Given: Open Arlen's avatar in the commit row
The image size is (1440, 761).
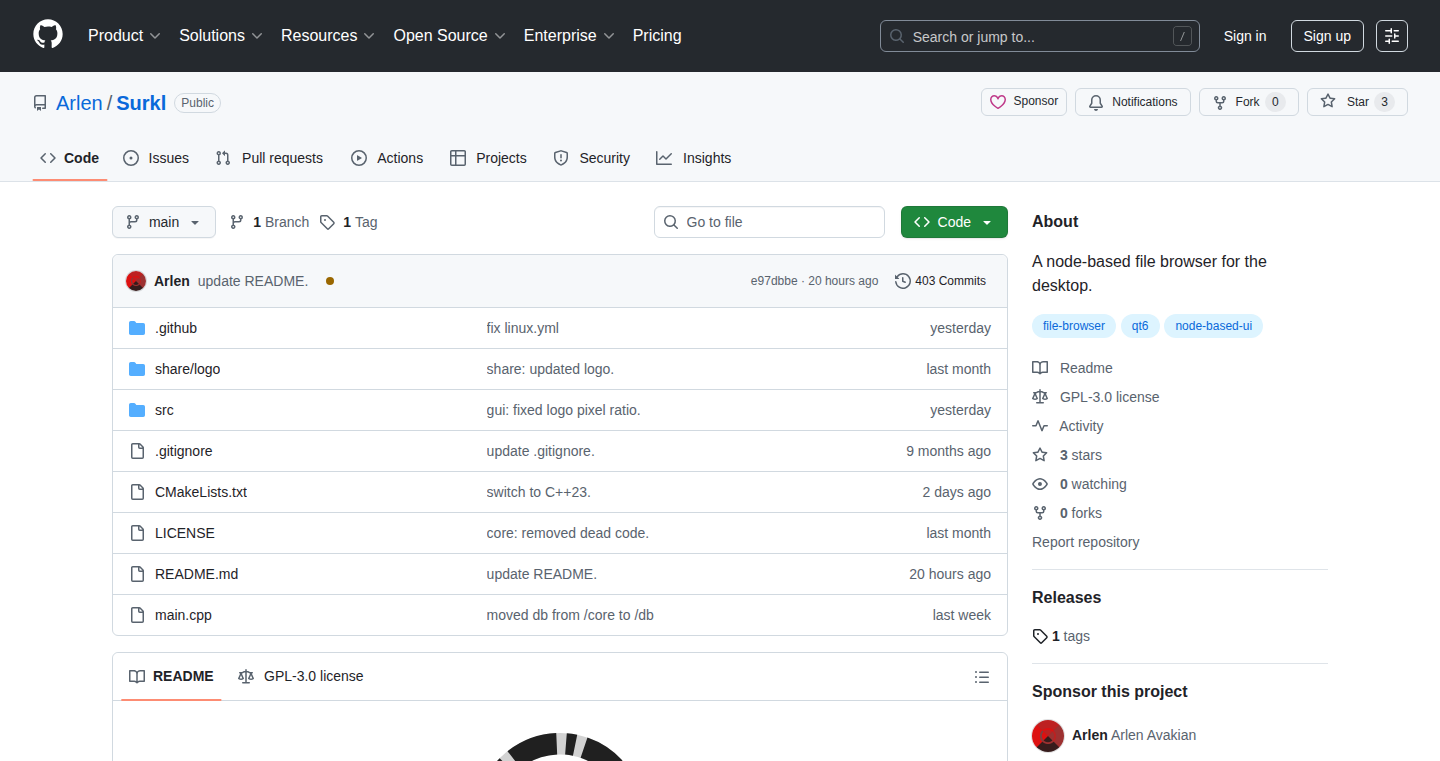Looking at the screenshot, I should 136,281.
